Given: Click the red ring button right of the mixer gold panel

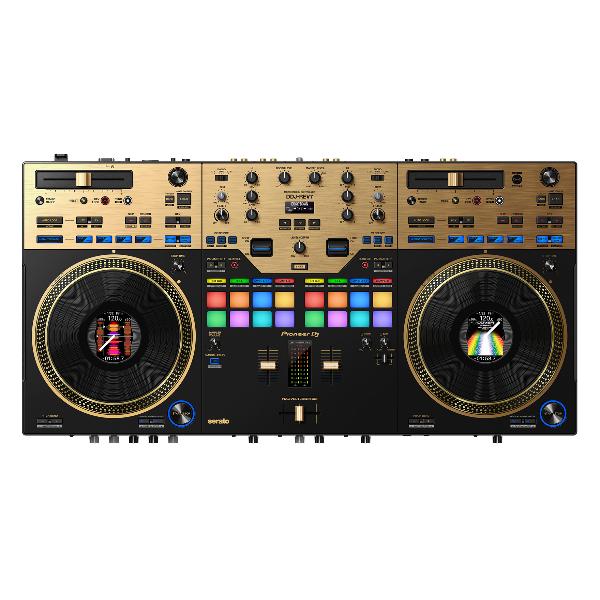Looking at the screenshot, I should point(365,265).
